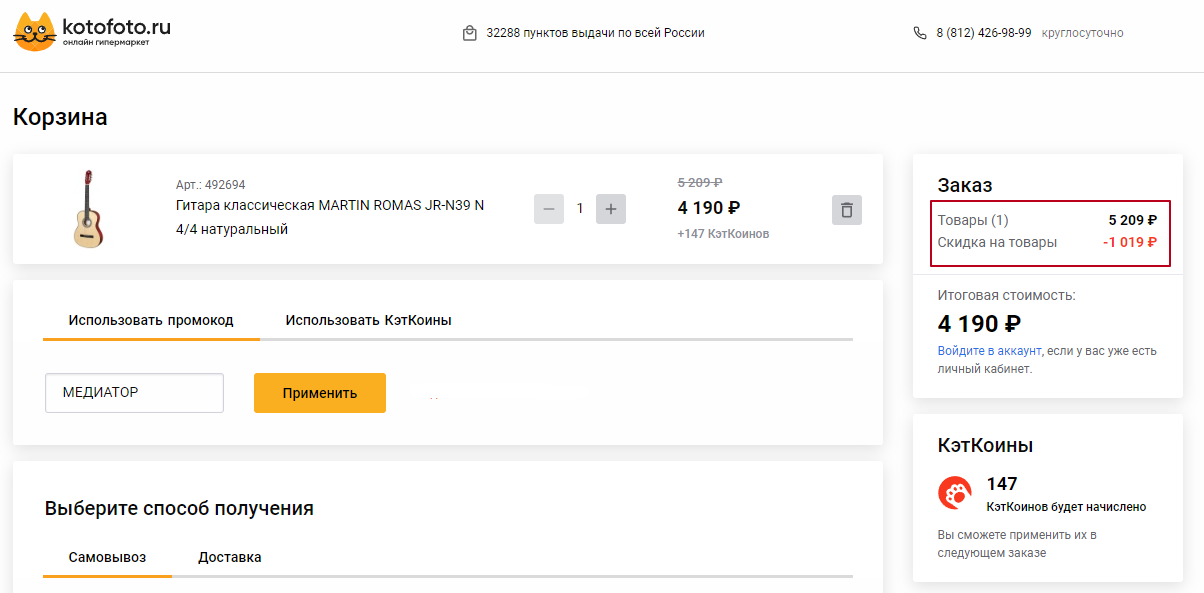The height and width of the screenshot is (593, 1204).
Task: Click the pickup points bag icon
Action: pyautogui.click(x=469, y=33)
